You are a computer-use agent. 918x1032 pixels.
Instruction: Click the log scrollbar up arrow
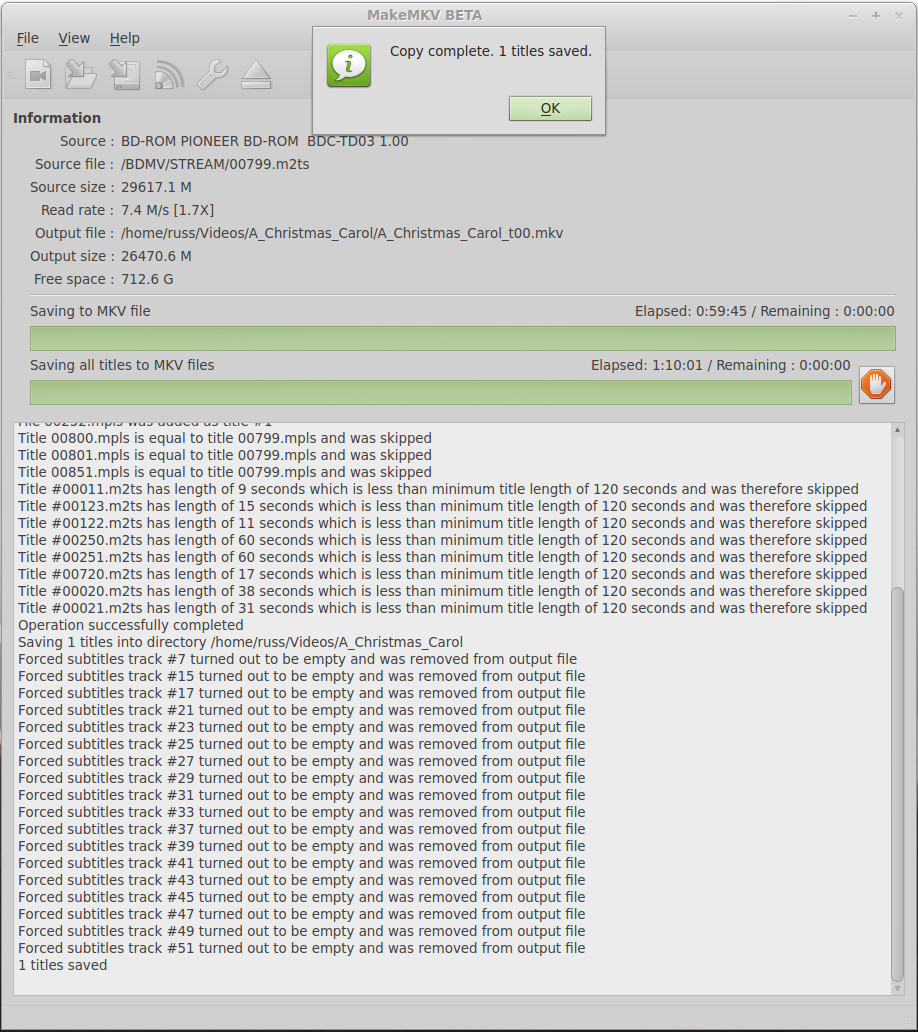pyautogui.click(x=898, y=430)
